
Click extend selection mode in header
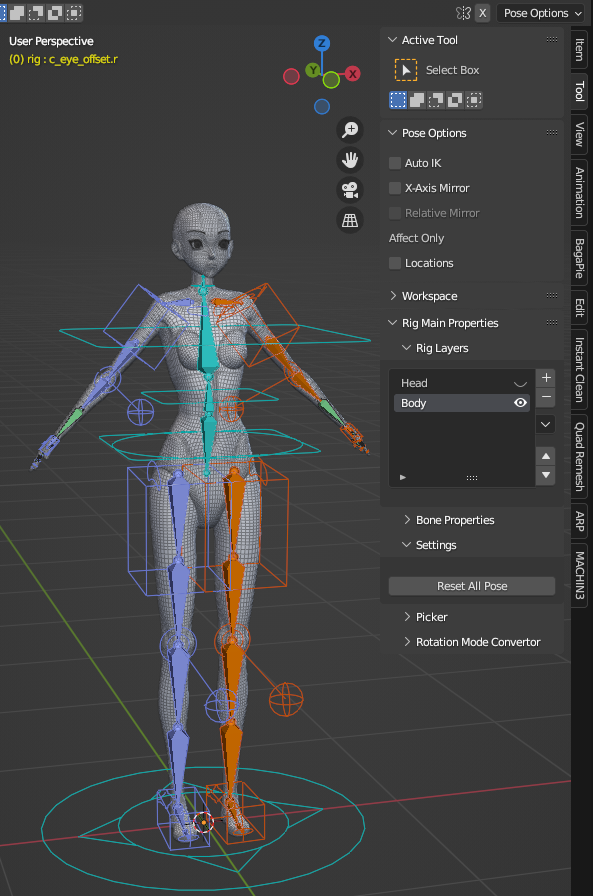pos(17,13)
